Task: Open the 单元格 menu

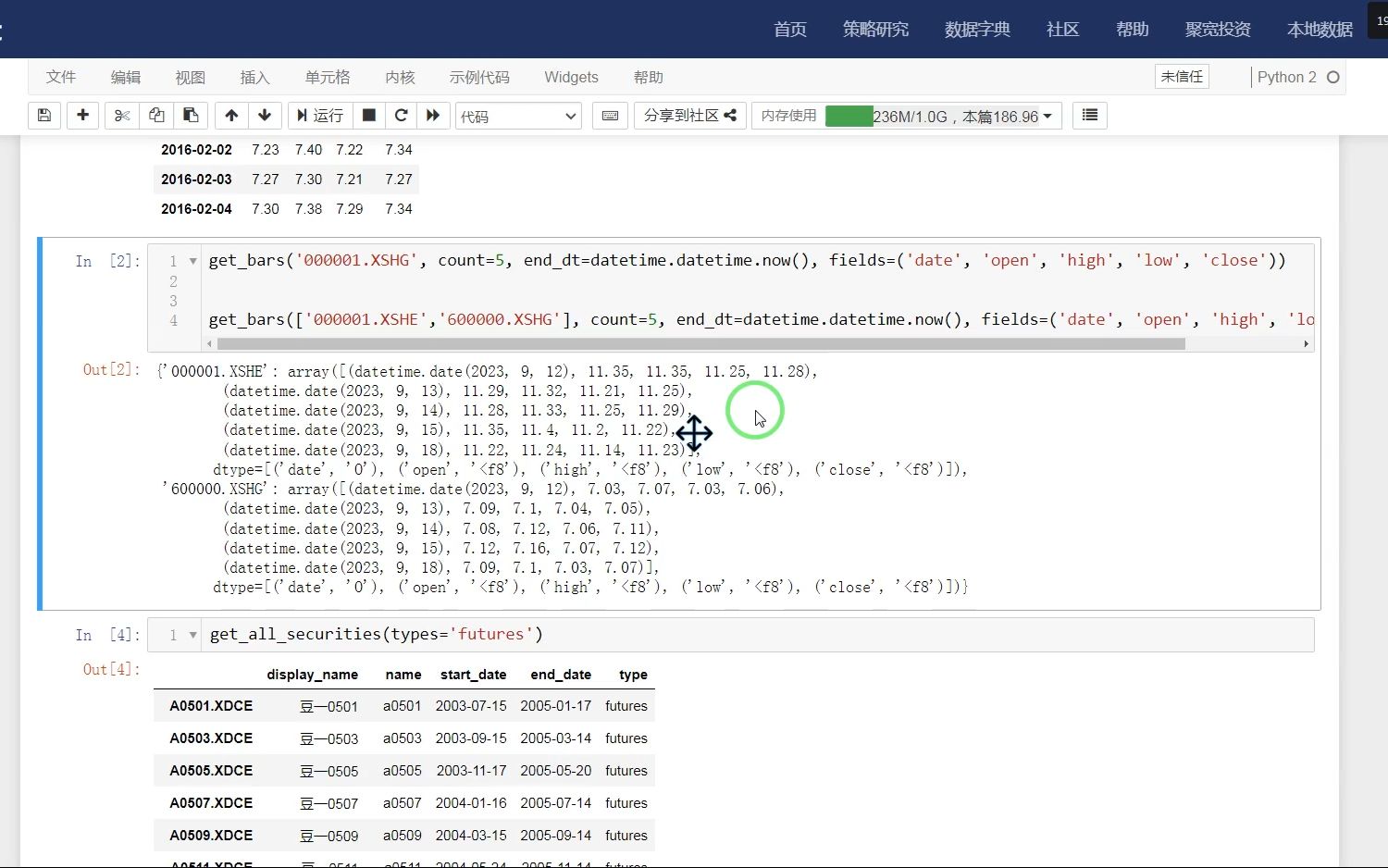Action: [x=328, y=77]
